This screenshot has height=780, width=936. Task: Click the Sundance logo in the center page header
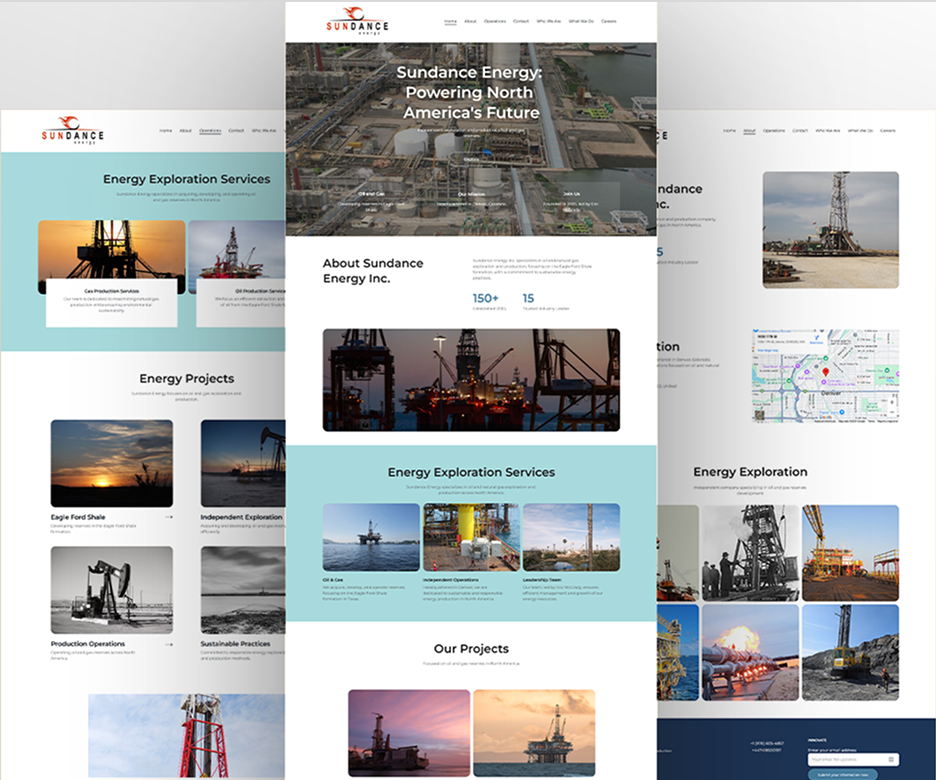pos(357,22)
